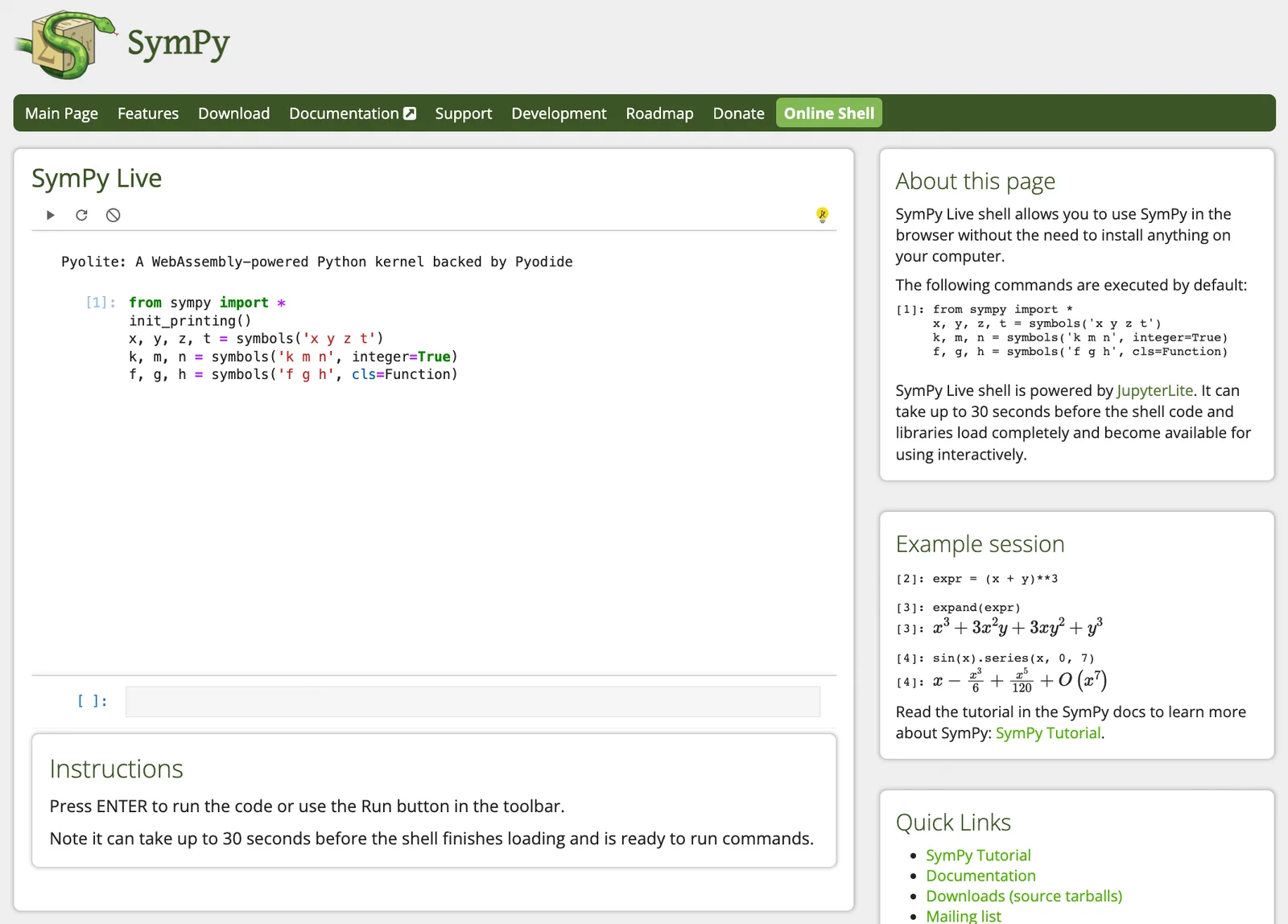Click the clear console icon
The height and width of the screenshot is (924, 1288).
point(114,215)
